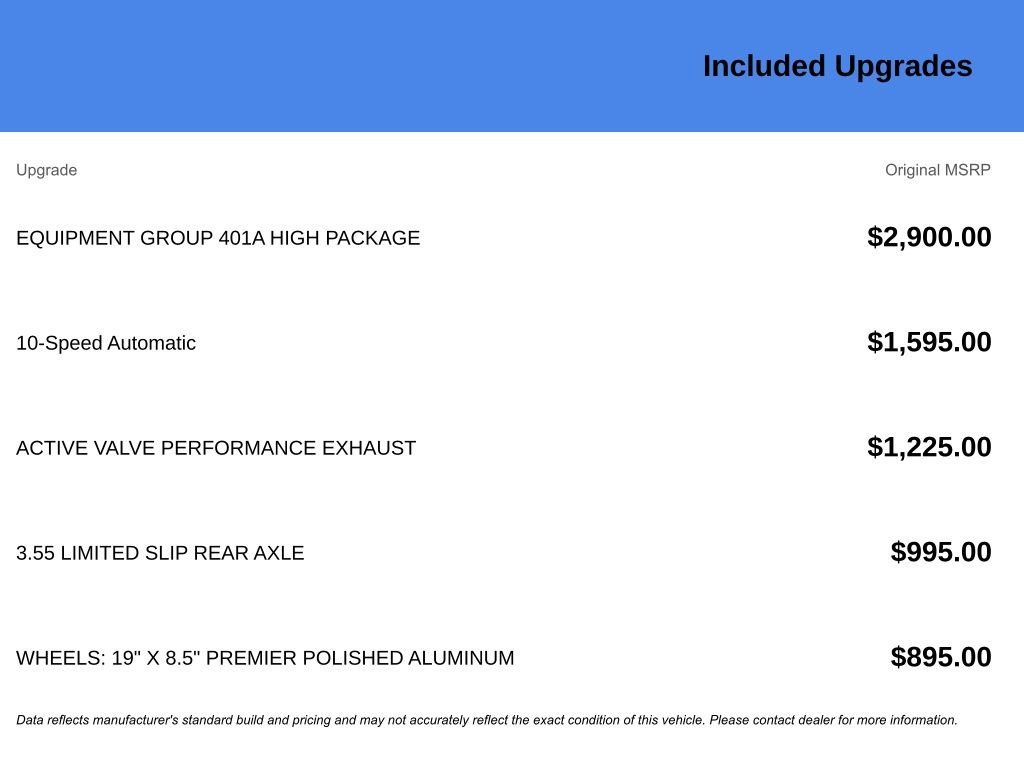Click the Included Upgrades heading
The height and width of the screenshot is (768, 1024).
(837, 66)
